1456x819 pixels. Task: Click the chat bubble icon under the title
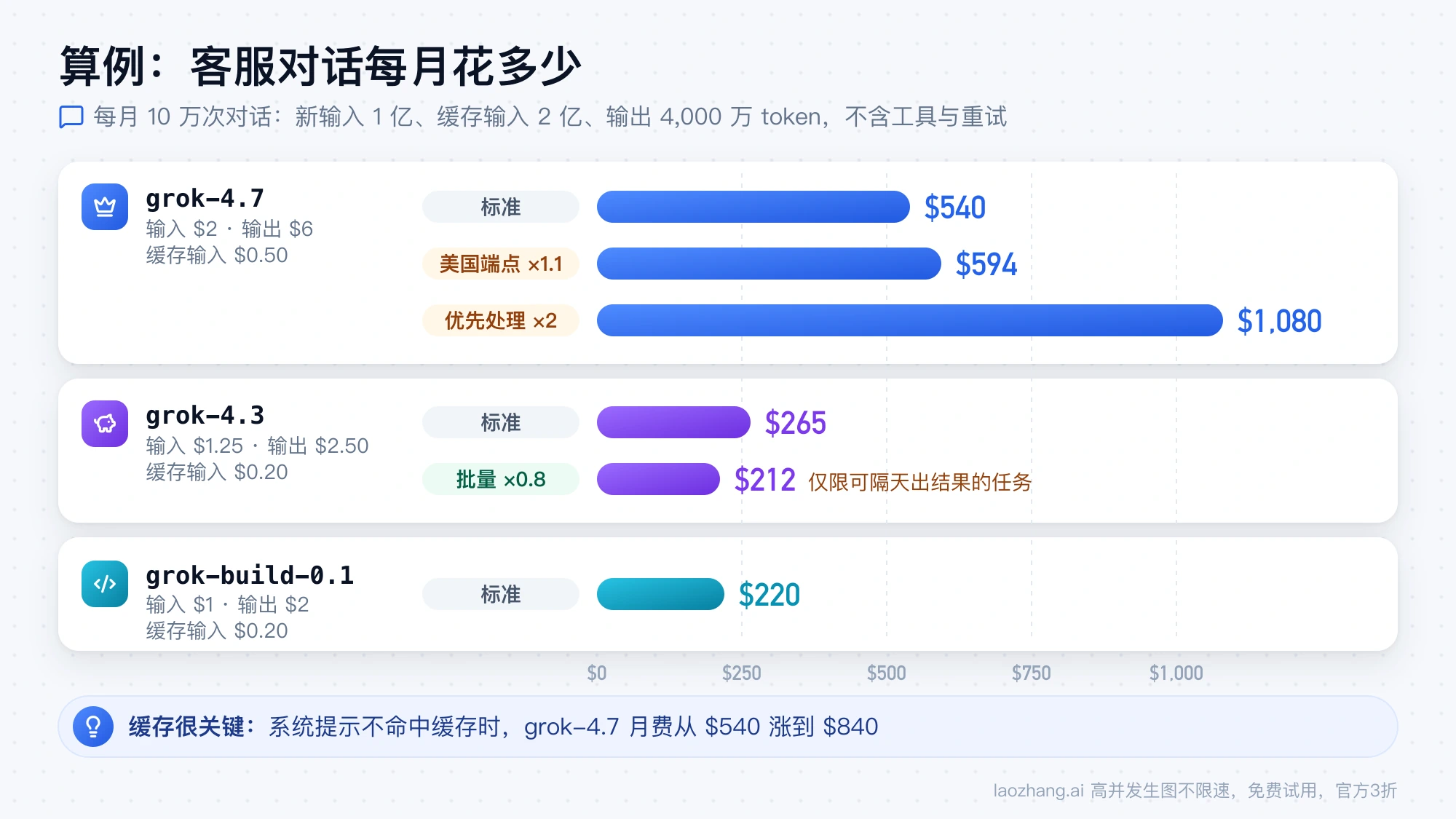tap(71, 116)
